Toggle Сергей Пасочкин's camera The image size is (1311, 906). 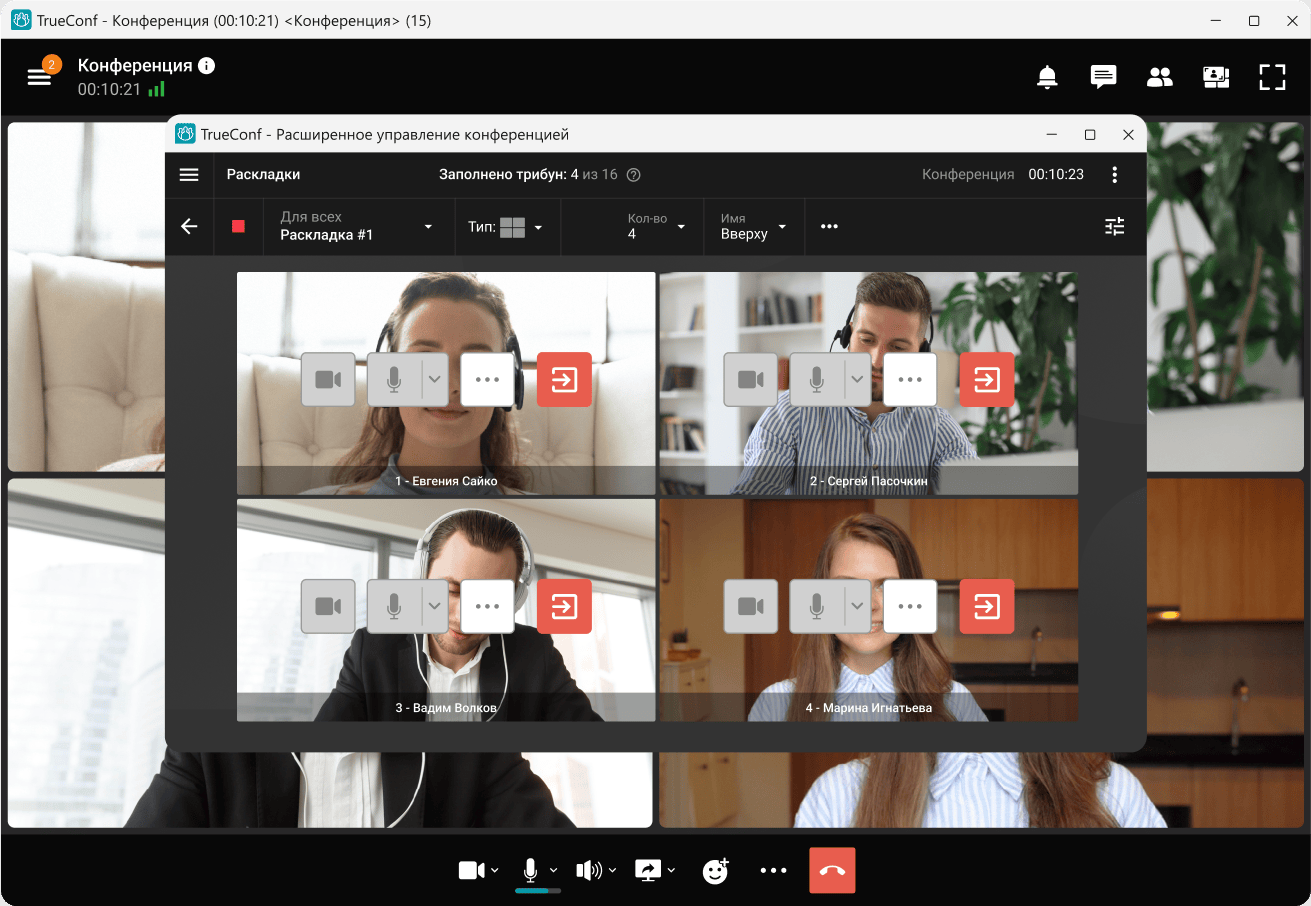click(750, 380)
